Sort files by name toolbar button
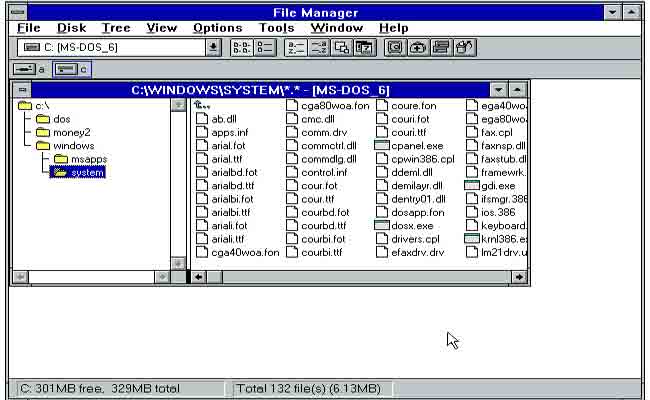 pyautogui.click(x=296, y=48)
